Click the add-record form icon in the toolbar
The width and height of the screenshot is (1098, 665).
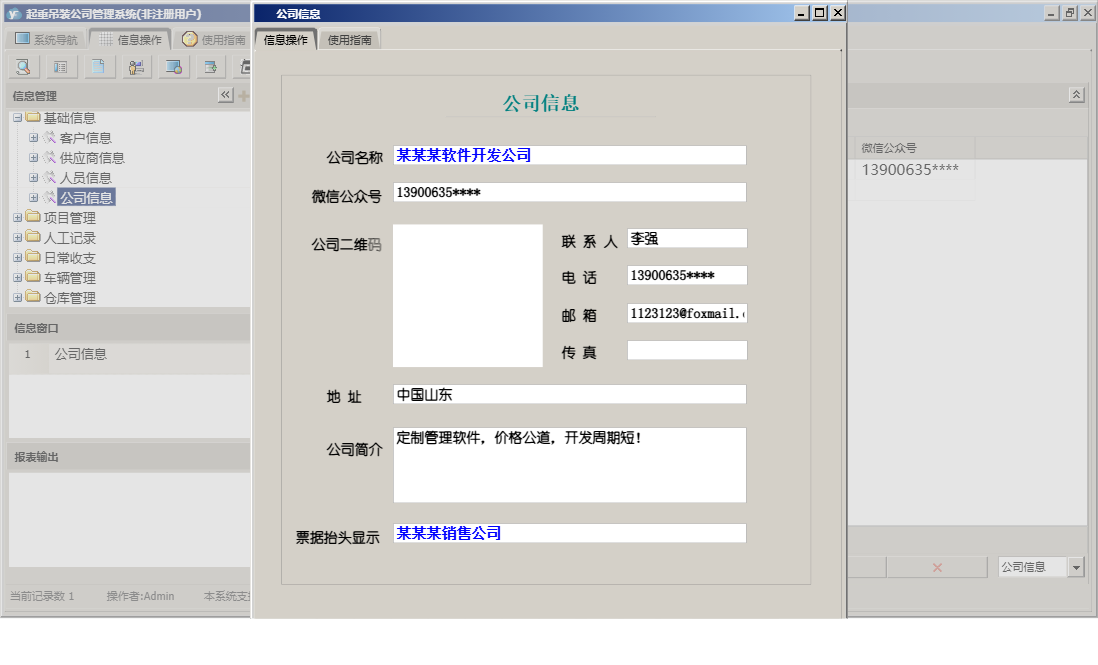click(211, 67)
